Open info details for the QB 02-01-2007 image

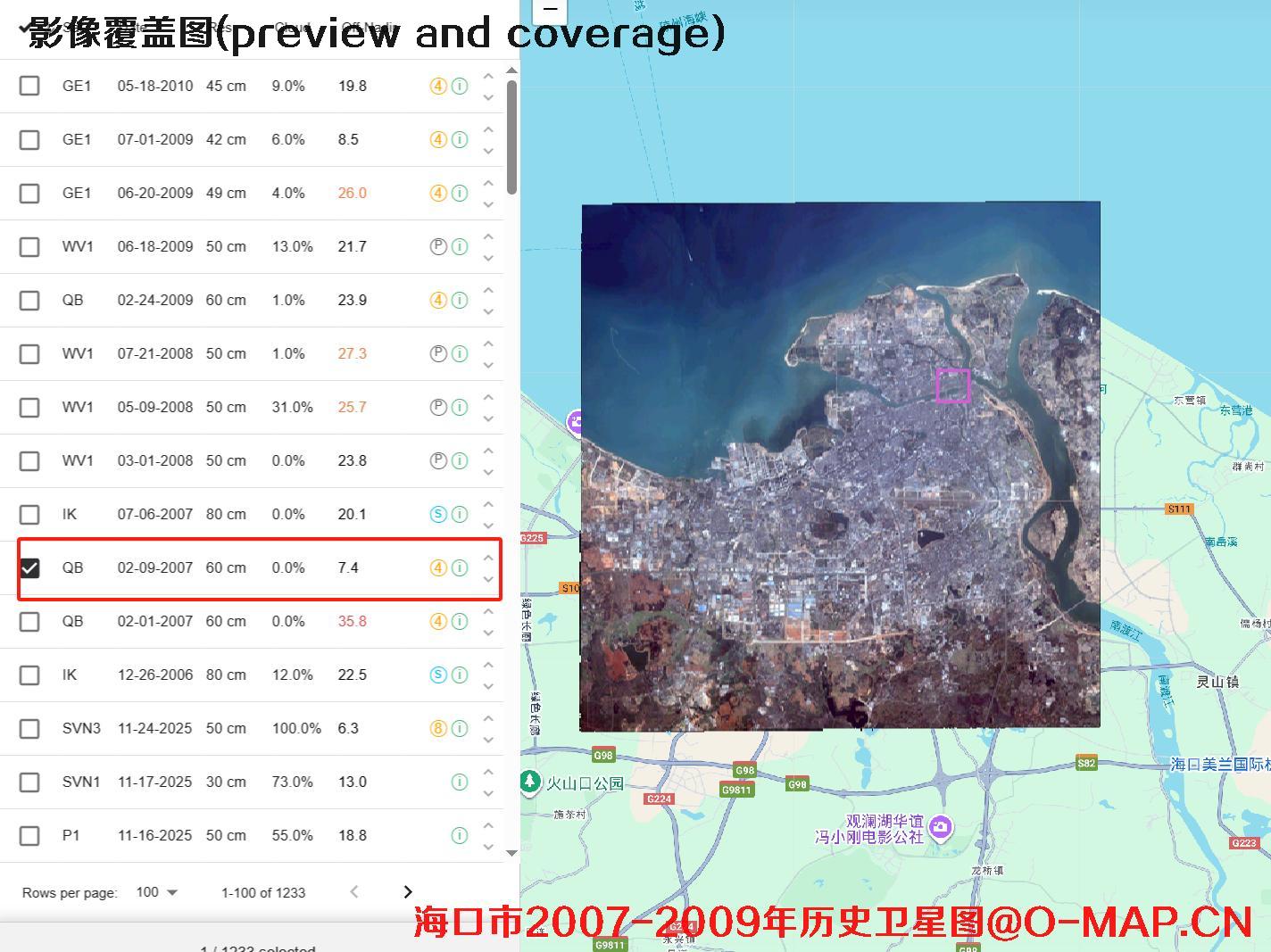[460, 621]
